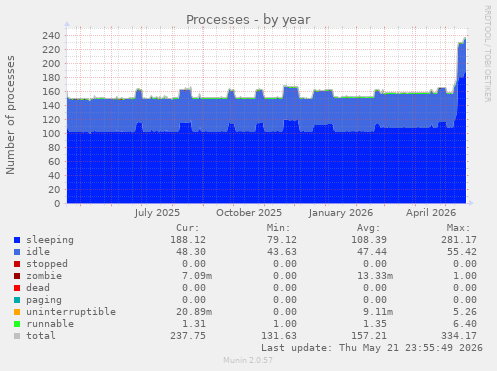Click the runnable maximum value 6.40
The image size is (497, 371).
(x=465, y=324)
